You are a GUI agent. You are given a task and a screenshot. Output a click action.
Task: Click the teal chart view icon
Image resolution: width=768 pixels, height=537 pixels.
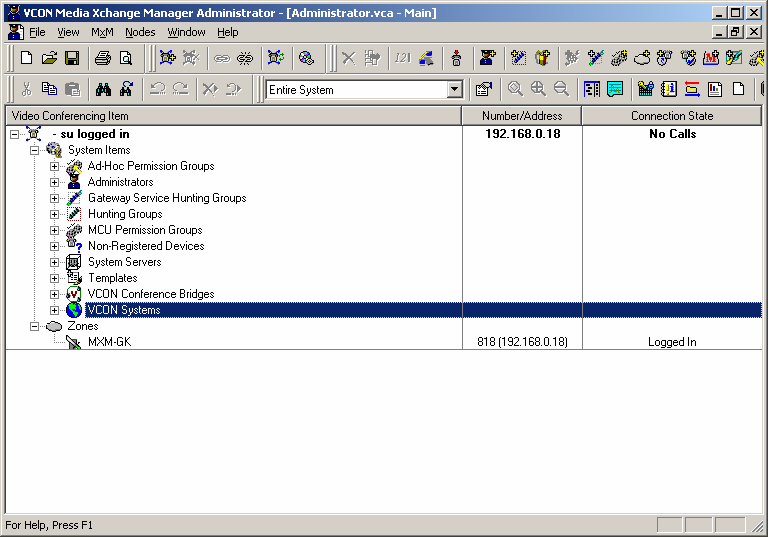pyautogui.click(x=615, y=89)
